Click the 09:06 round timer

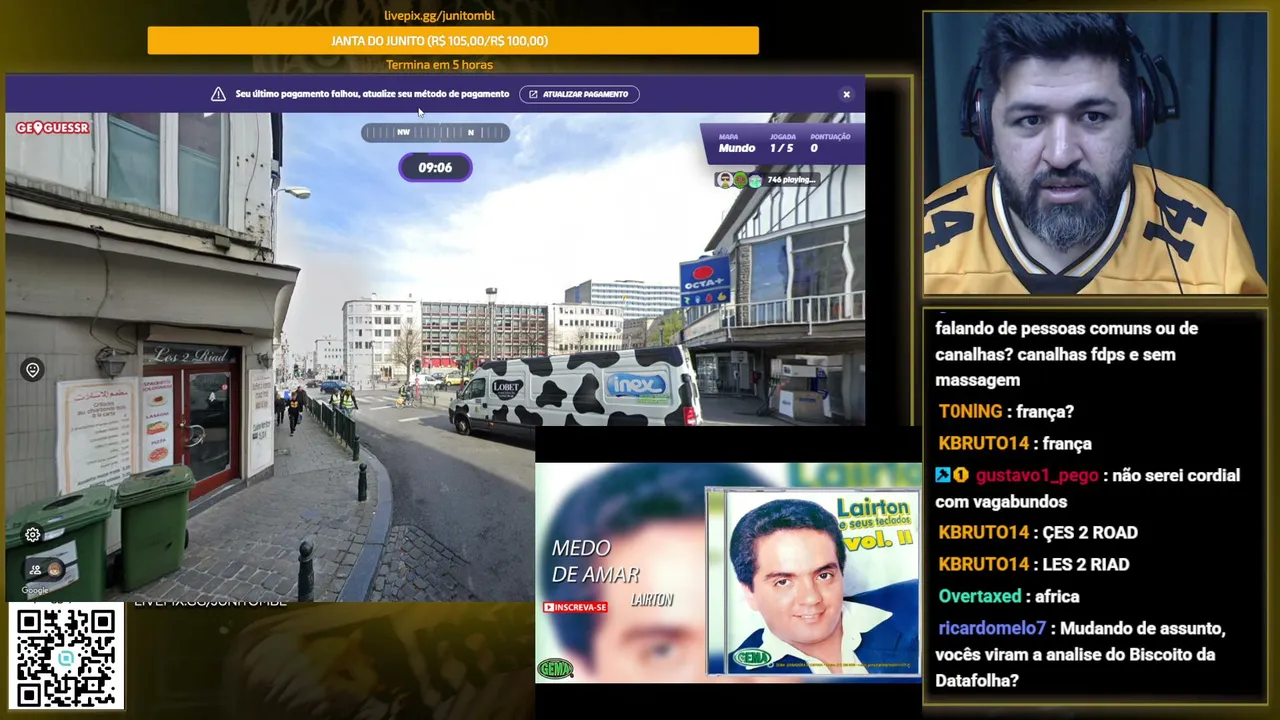pos(435,167)
